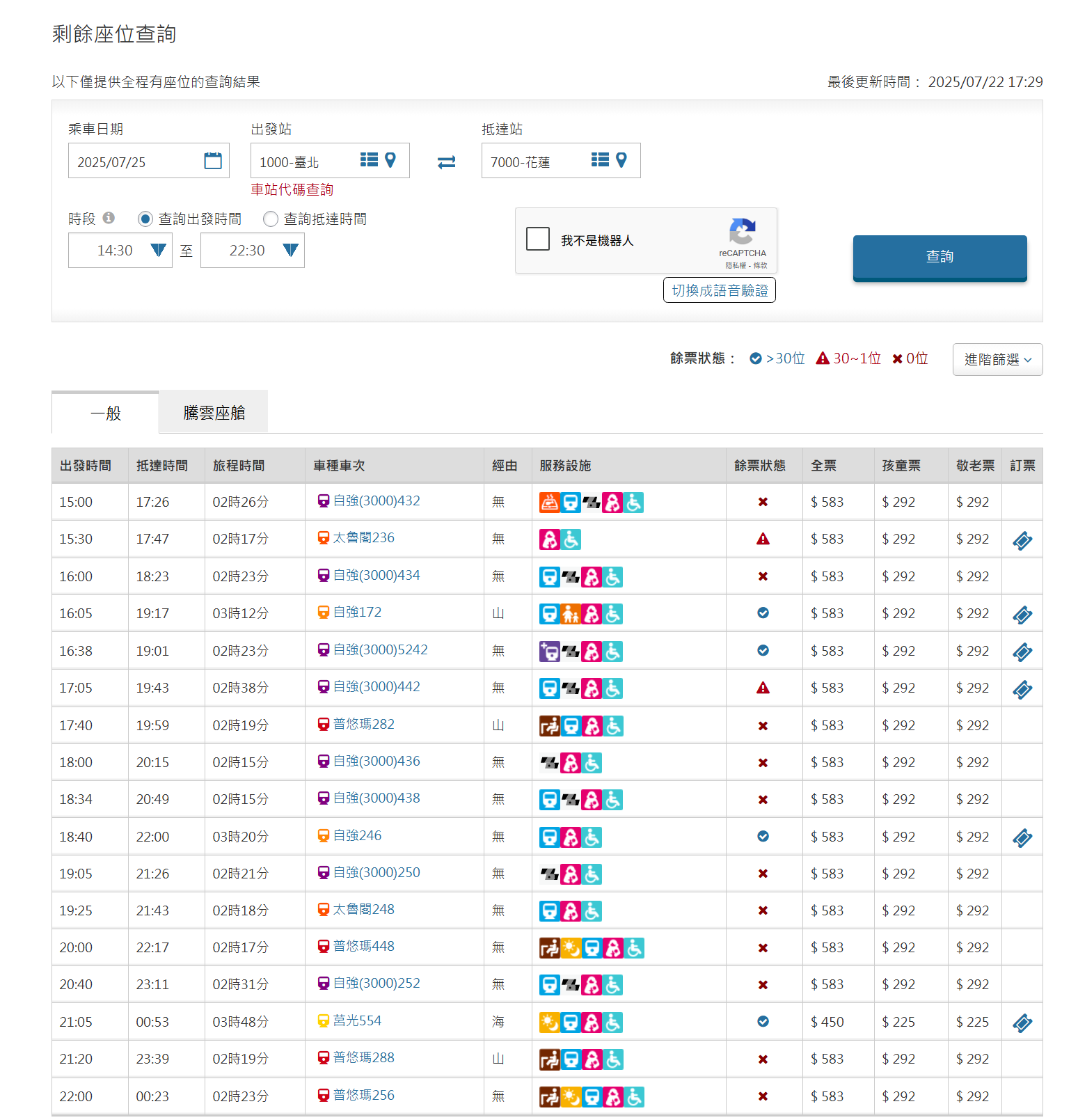Click nursing room icon in 自強246 row
The width and height of the screenshot is (1078, 1120).
click(571, 837)
